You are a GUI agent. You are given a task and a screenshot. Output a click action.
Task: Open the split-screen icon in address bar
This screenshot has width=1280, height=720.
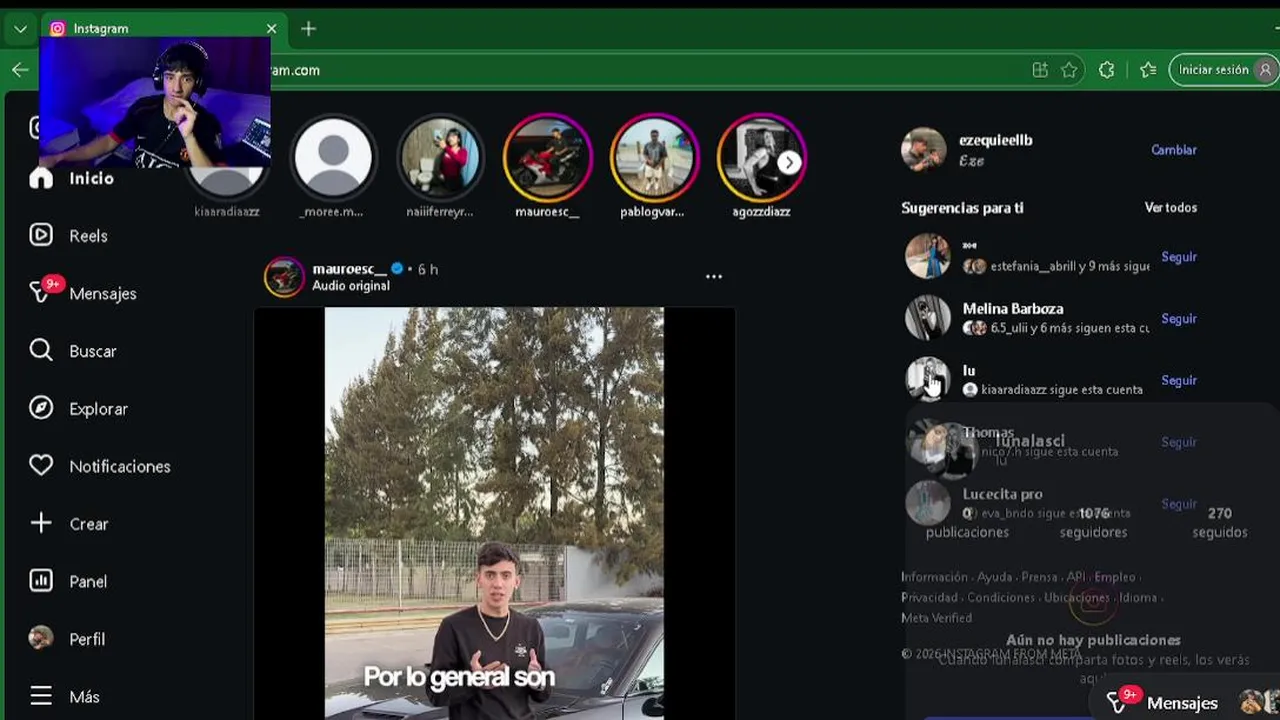coord(1040,70)
